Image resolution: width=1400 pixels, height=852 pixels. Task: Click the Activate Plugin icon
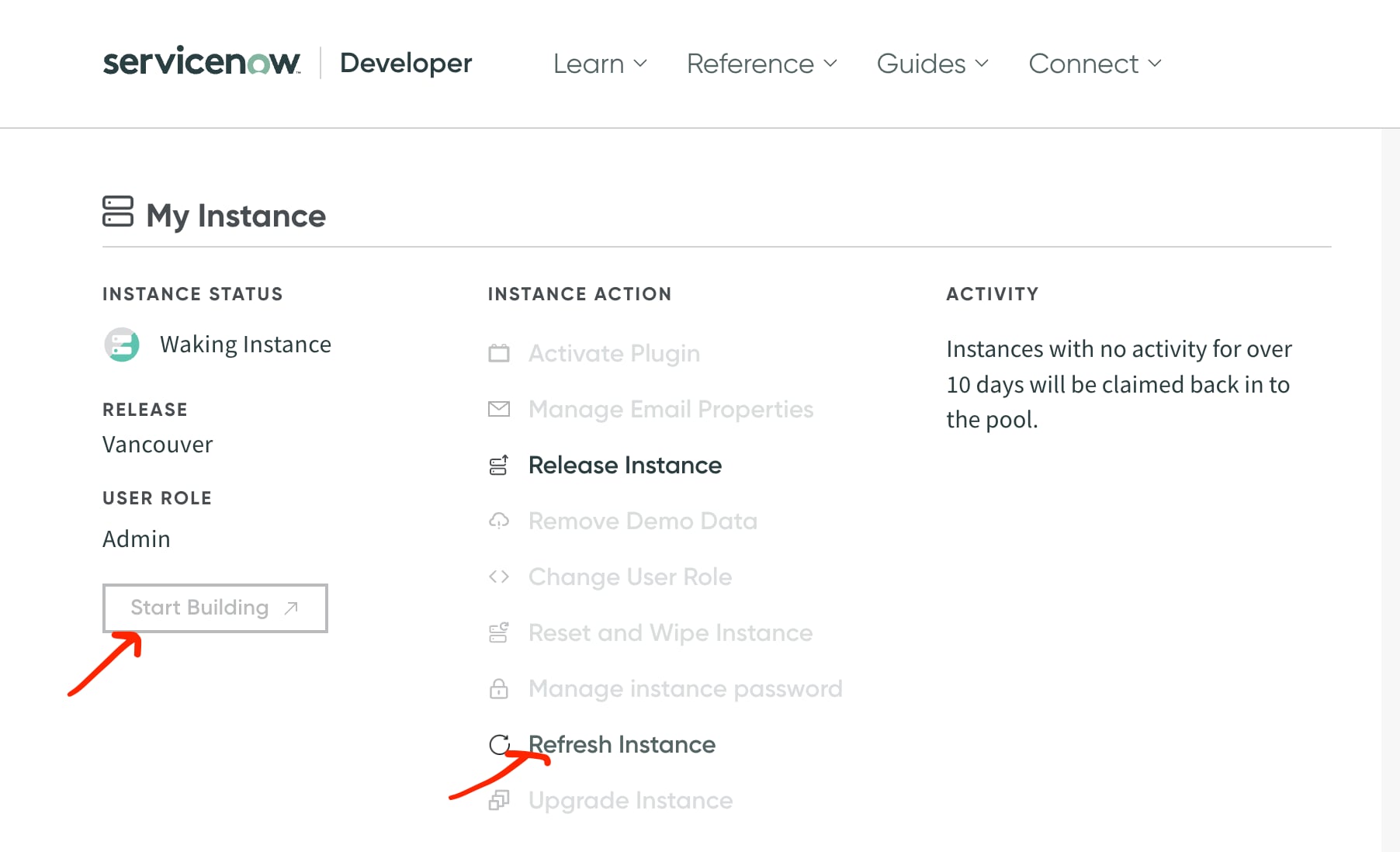pyautogui.click(x=499, y=353)
